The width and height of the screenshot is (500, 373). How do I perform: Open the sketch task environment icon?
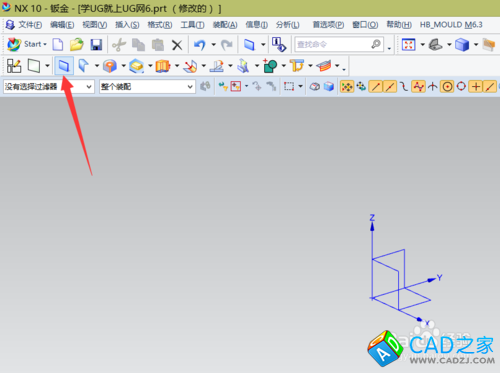(x=14, y=66)
